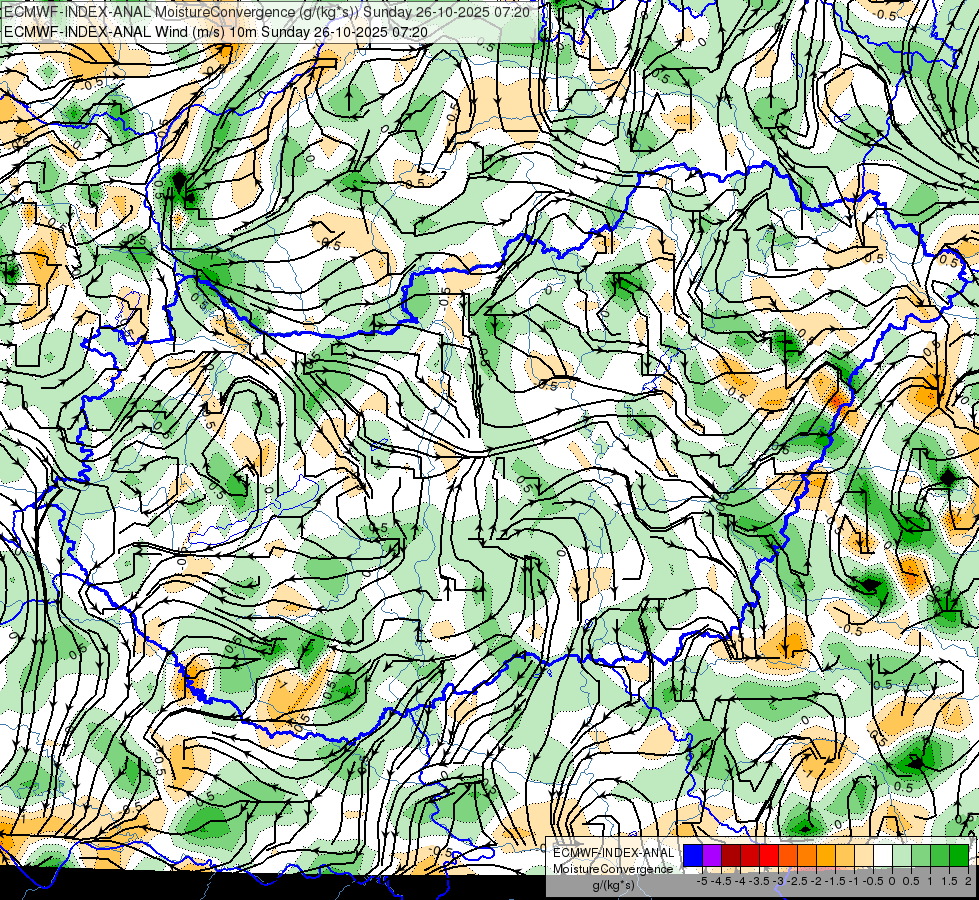Click the "-1" legend scale value
Image resolution: width=979 pixels, height=900 pixels.
[x=854, y=881]
